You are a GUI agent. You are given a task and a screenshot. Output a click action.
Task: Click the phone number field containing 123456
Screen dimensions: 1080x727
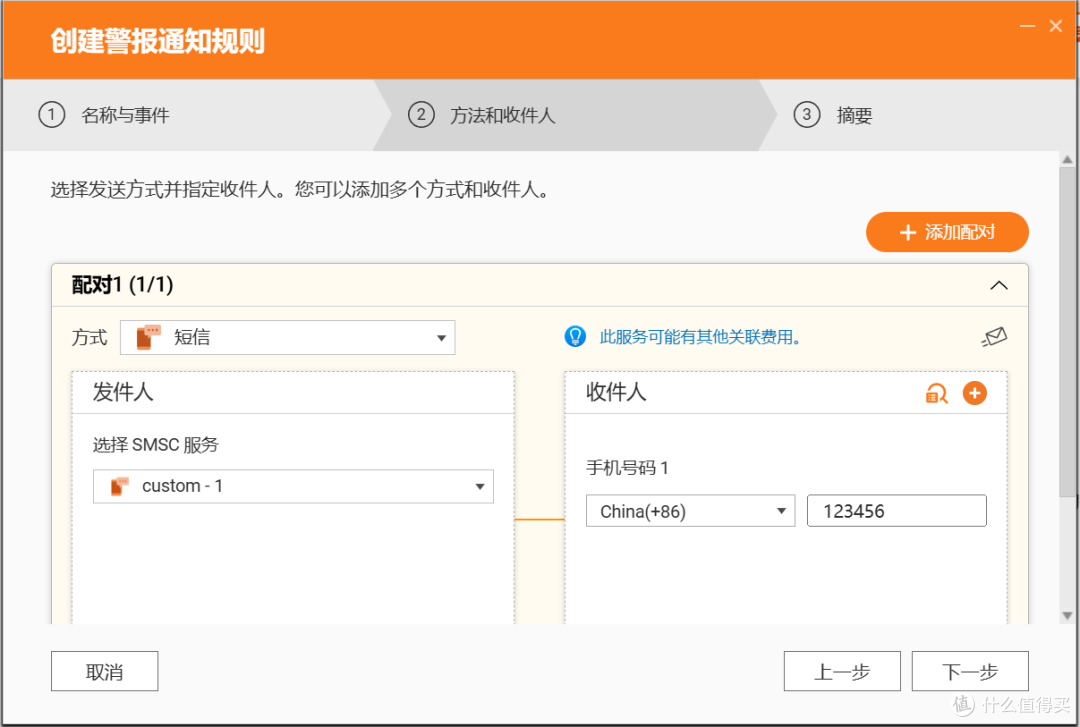tap(896, 511)
